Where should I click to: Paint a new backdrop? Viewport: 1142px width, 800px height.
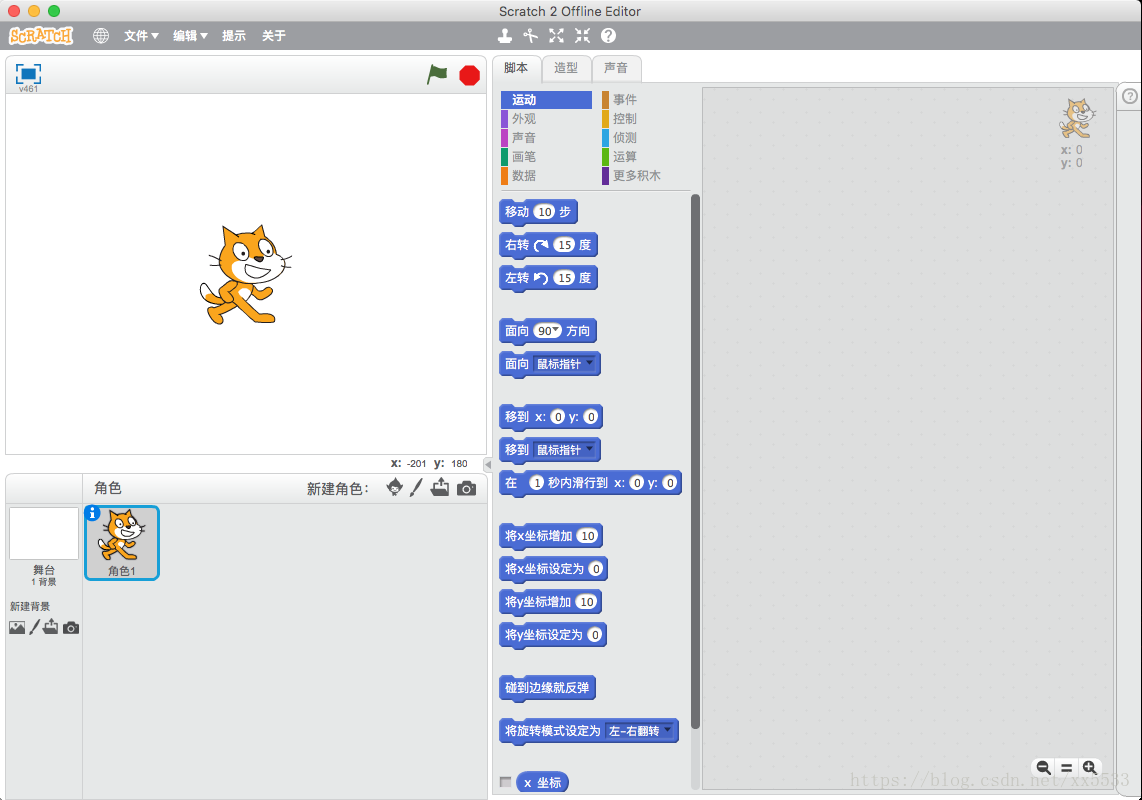(x=34, y=627)
